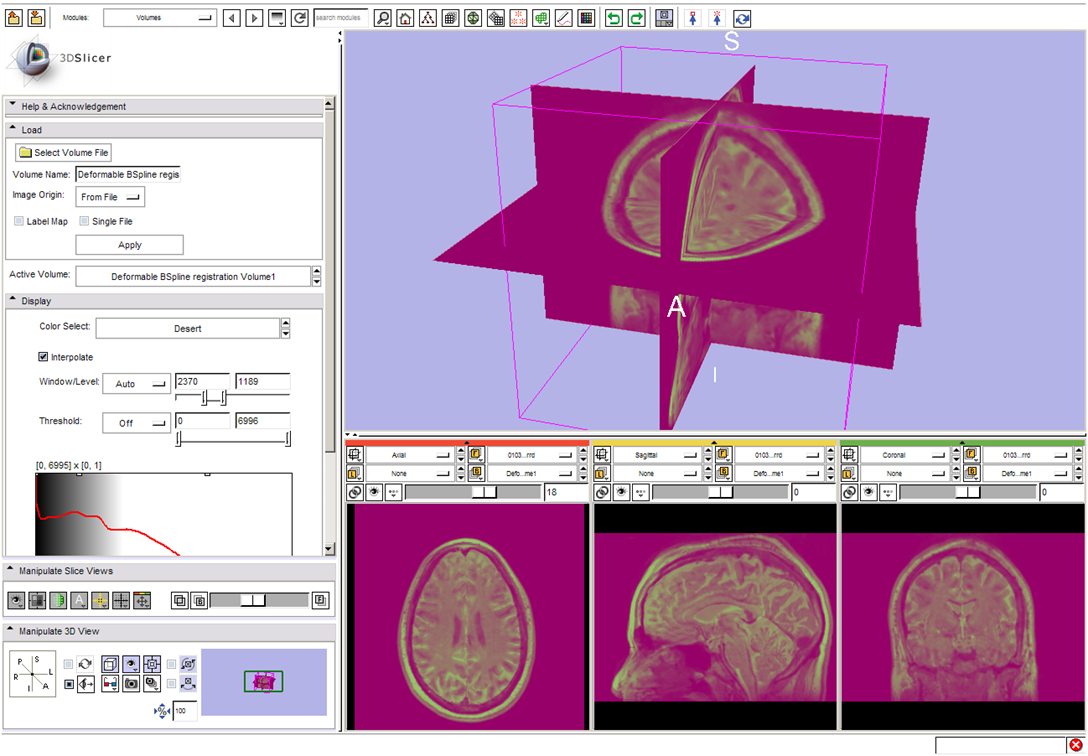Image resolution: width=1088 pixels, height=756 pixels.
Task: Click the Select Volume File button
Action: [64, 153]
